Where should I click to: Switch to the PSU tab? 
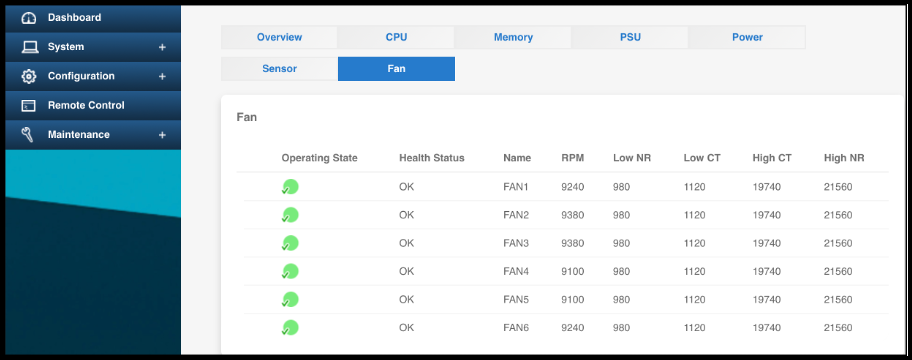tap(630, 37)
